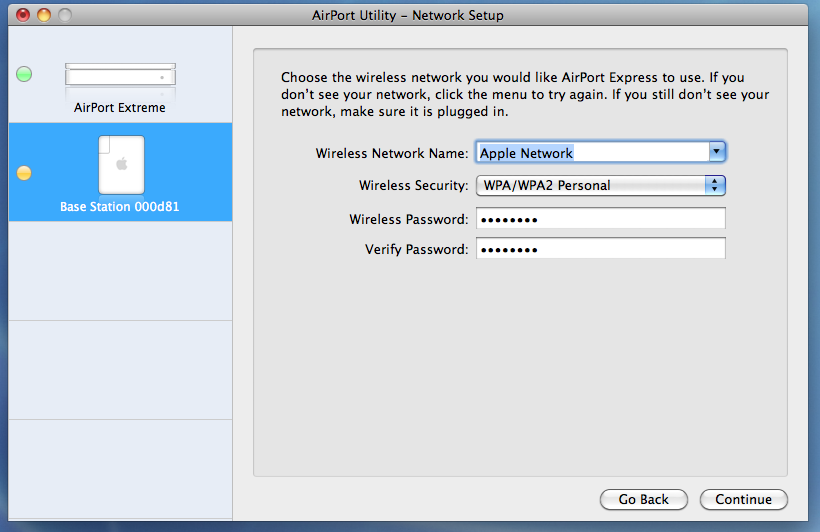
Task: Select the Base Station 000d81 device icon
Action: point(121,164)
